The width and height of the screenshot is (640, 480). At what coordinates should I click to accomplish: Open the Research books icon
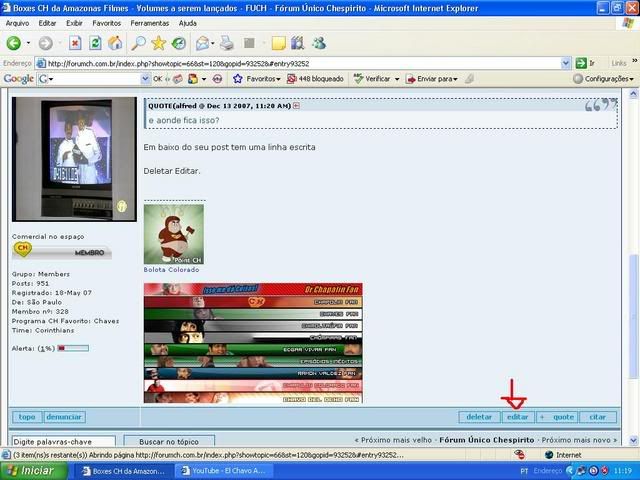point(298,43)
